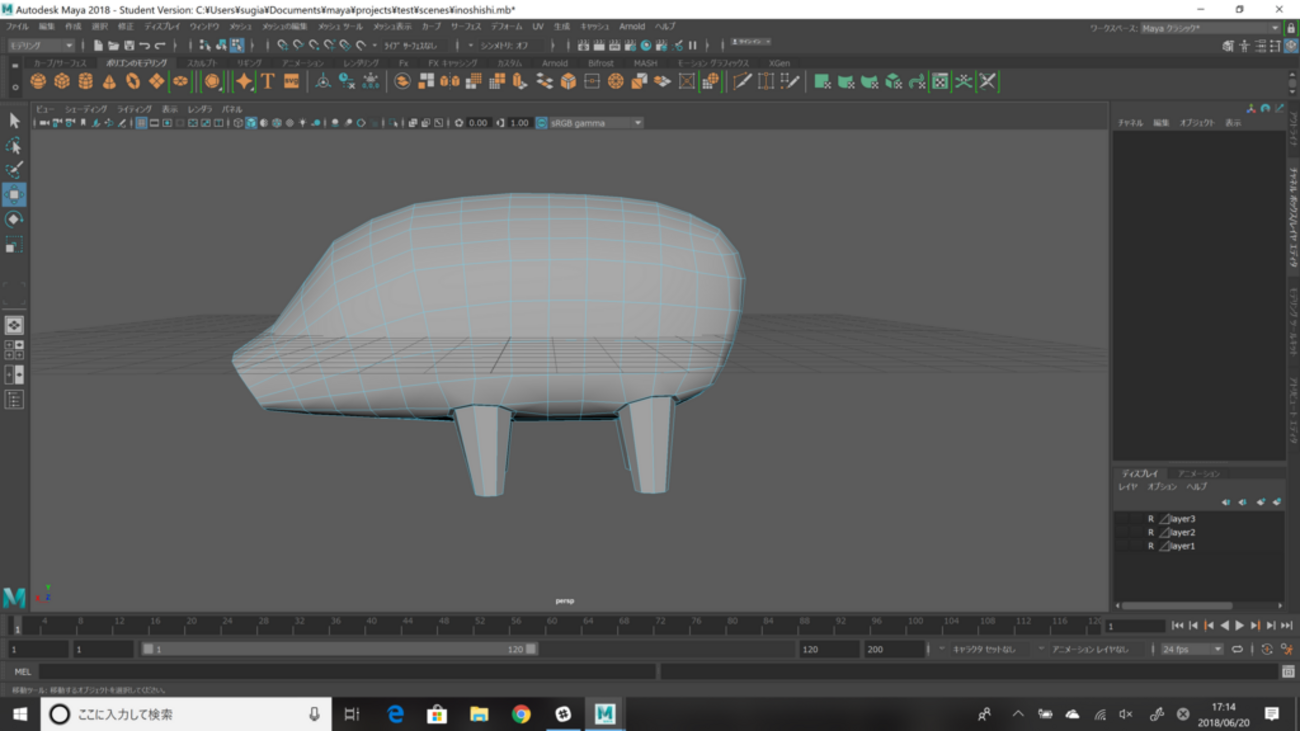Toggle layer3 visibility box
The image size is (1300, 731).
point(1122,519)
